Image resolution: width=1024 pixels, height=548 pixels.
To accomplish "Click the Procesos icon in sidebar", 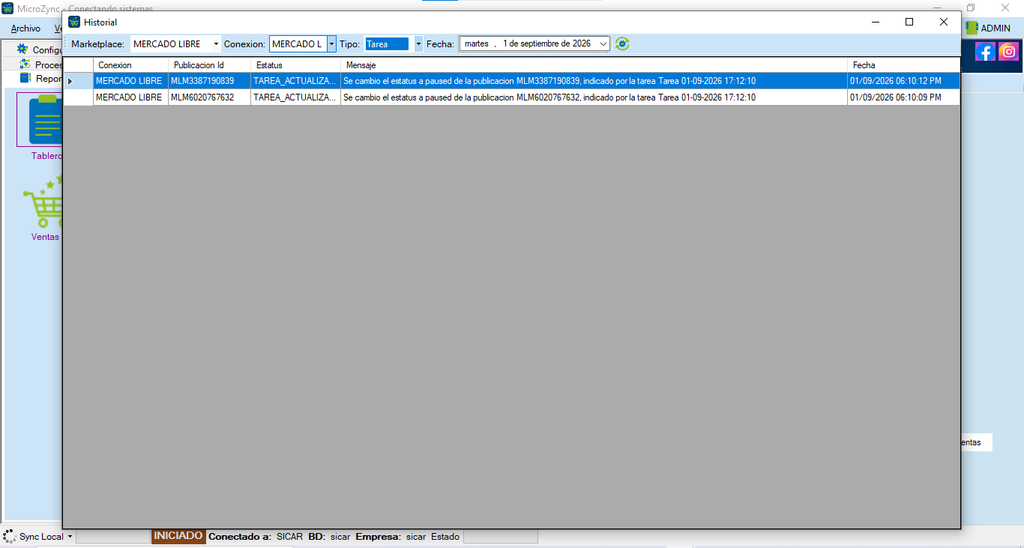I will tap(25, 64).
